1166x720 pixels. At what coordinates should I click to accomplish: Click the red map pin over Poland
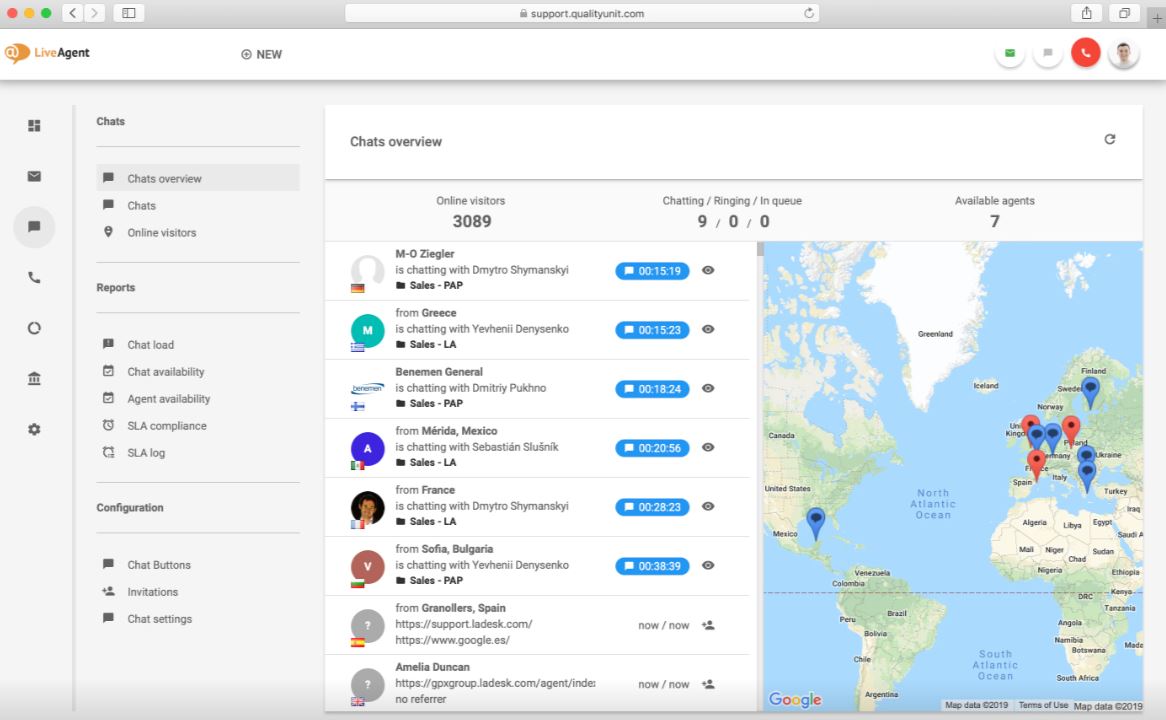(x=1071, y=430)
